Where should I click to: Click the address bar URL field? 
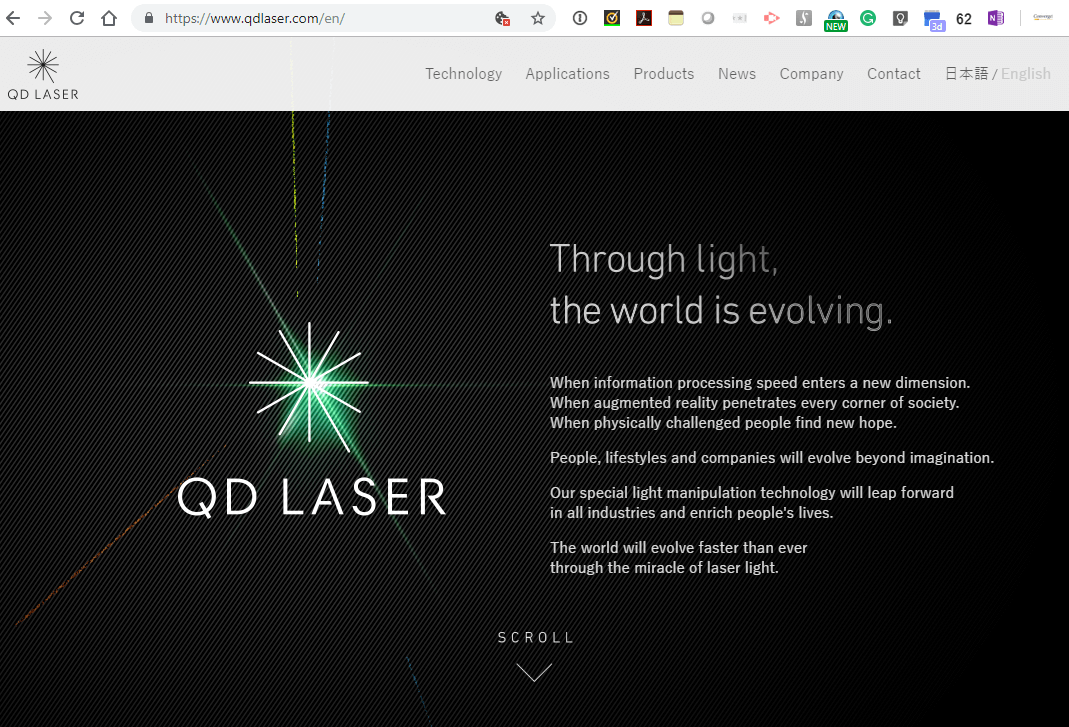(x=320, y=18)
